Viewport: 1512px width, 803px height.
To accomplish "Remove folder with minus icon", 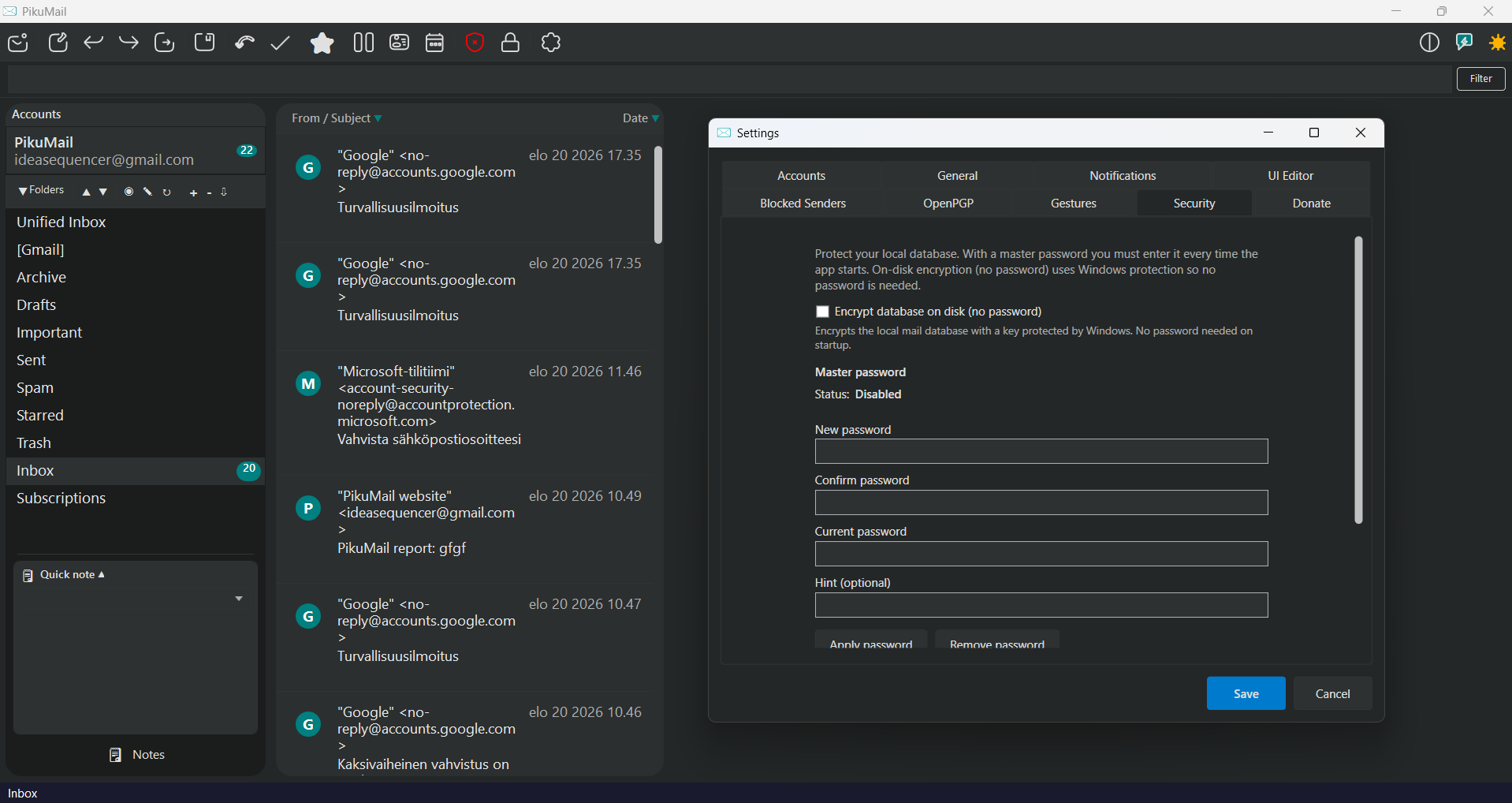I will [209, 192].
